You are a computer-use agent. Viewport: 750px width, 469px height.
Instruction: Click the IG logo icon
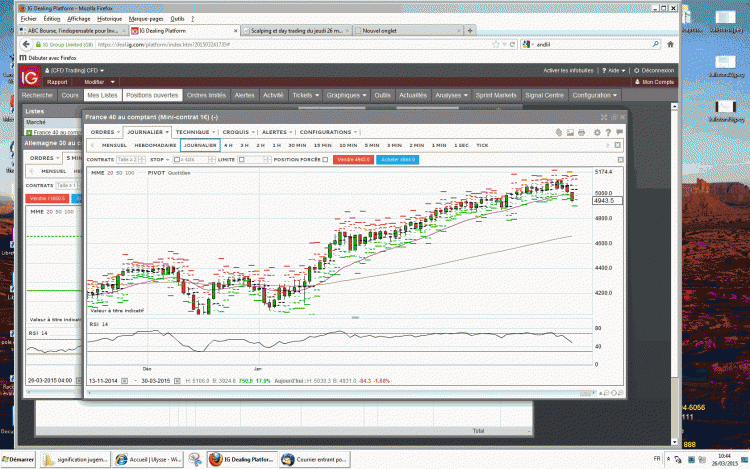30,76
